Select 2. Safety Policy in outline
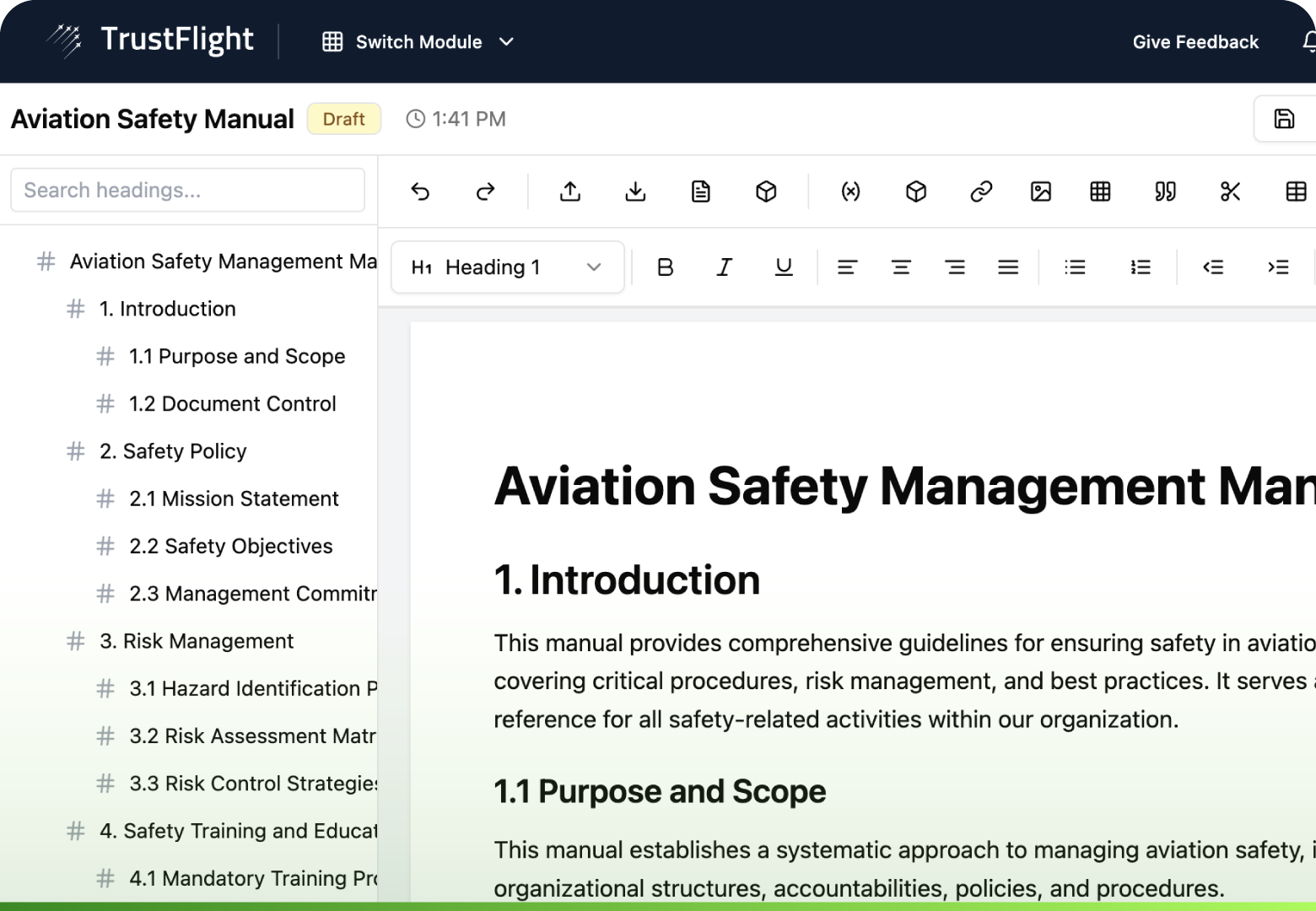 coord(173,451)
